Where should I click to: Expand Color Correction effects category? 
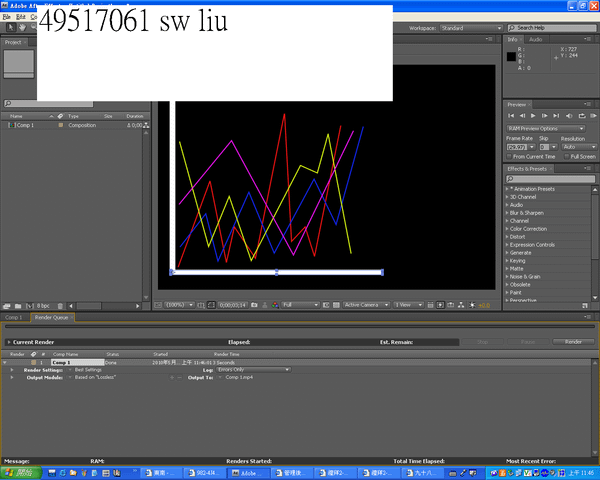click(x=507, y=229)
